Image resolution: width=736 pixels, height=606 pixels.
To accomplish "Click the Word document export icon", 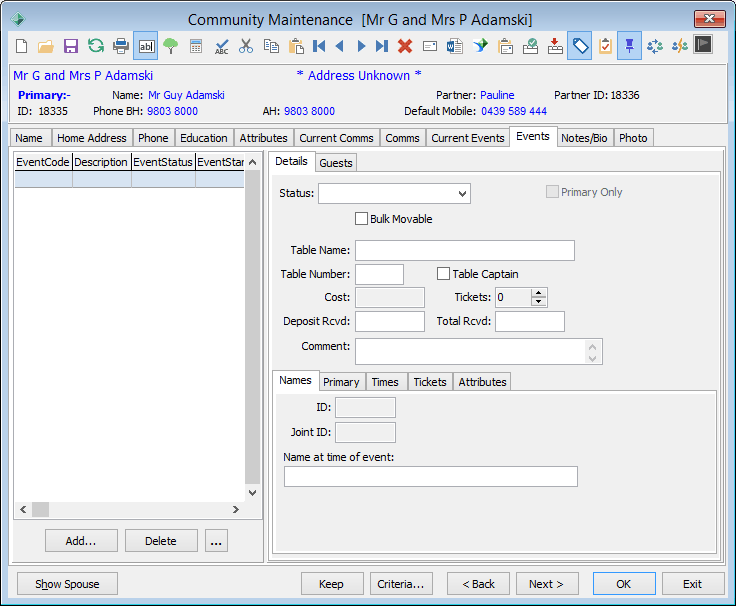I will click(x=454, y=46).
